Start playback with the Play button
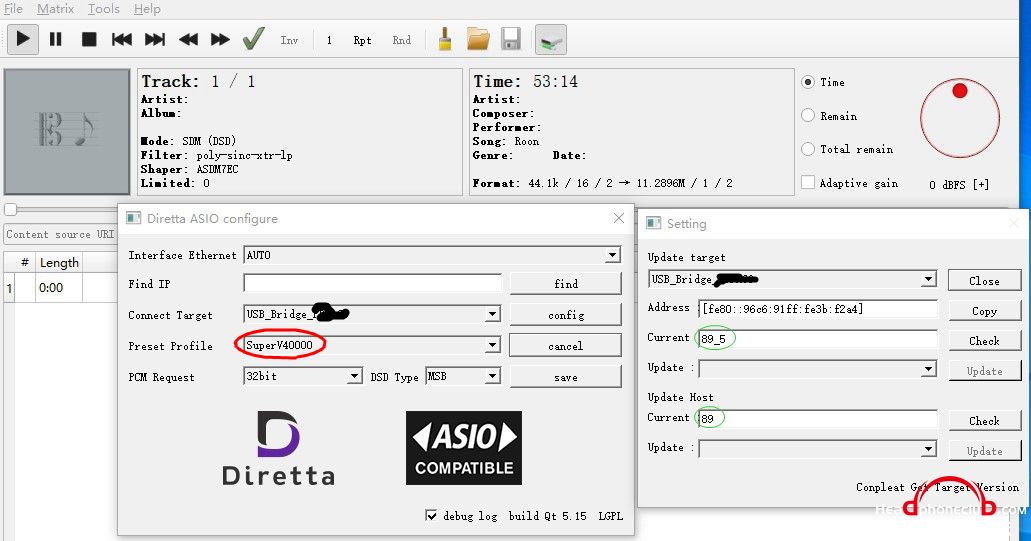Screen dimensions: 1031x541 (x=22, y=39)
